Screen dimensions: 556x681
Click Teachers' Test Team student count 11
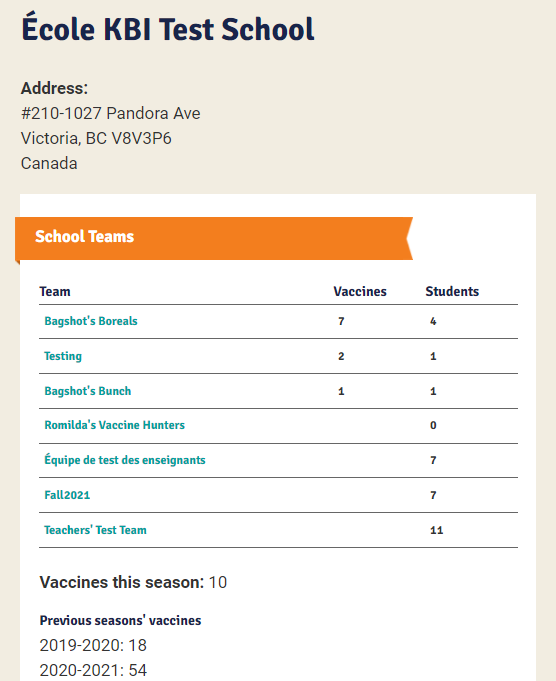pos(437,530)
